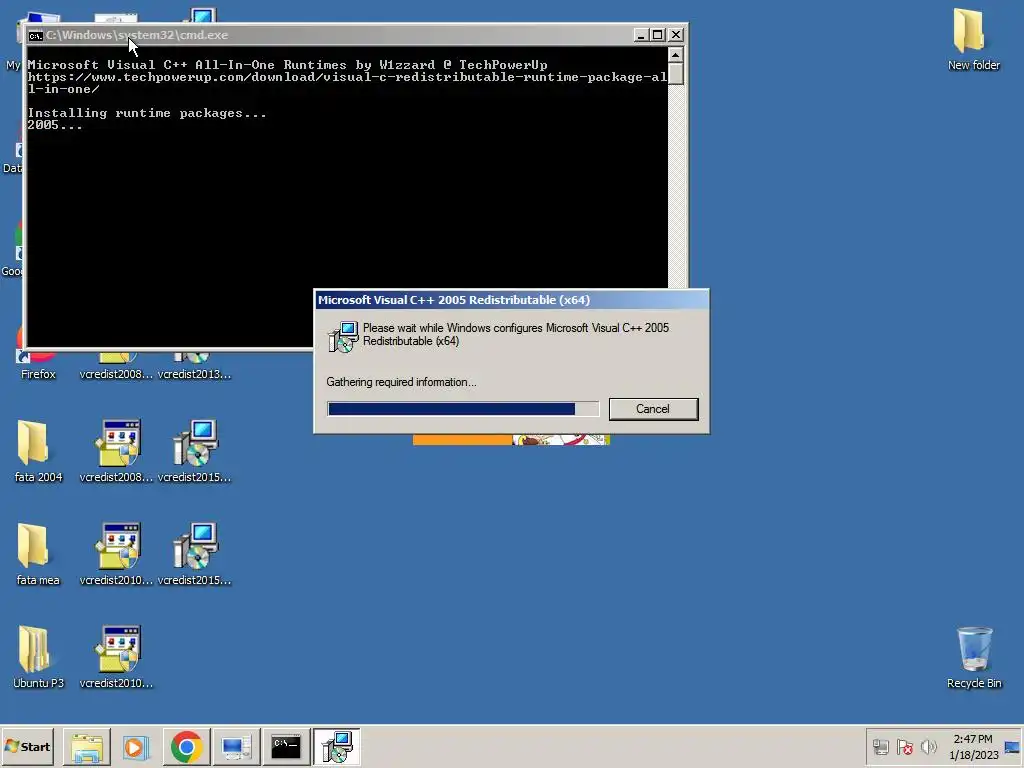Select the Firefox desktop shortcut
1024x768 pixels.
click(x=38, y=366)
